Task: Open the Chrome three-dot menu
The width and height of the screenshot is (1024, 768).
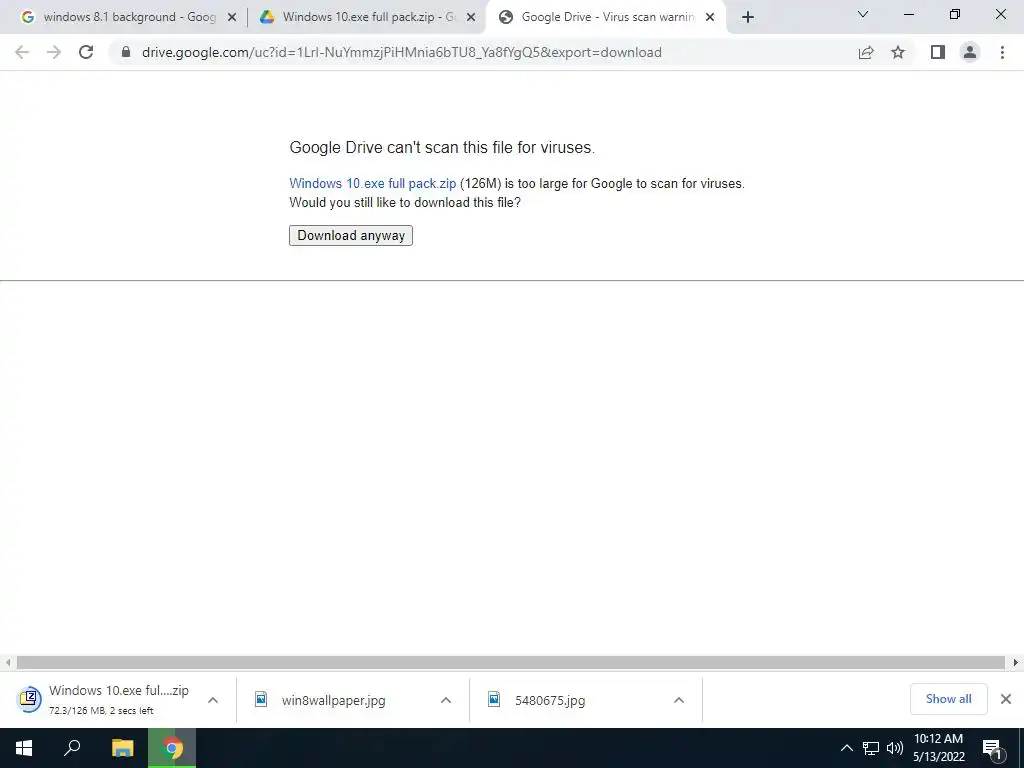Action: (x=1002, y=52)
